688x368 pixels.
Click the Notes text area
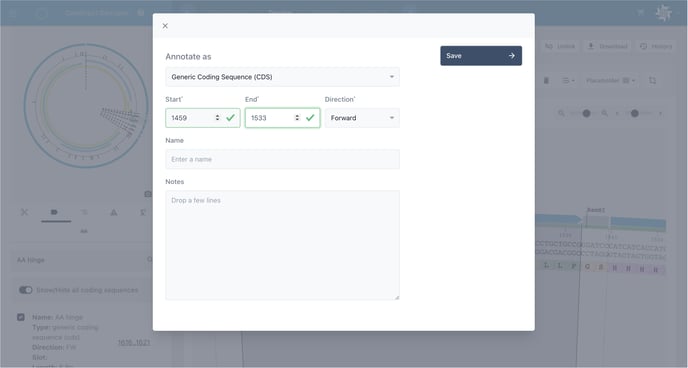pos(282,245)
